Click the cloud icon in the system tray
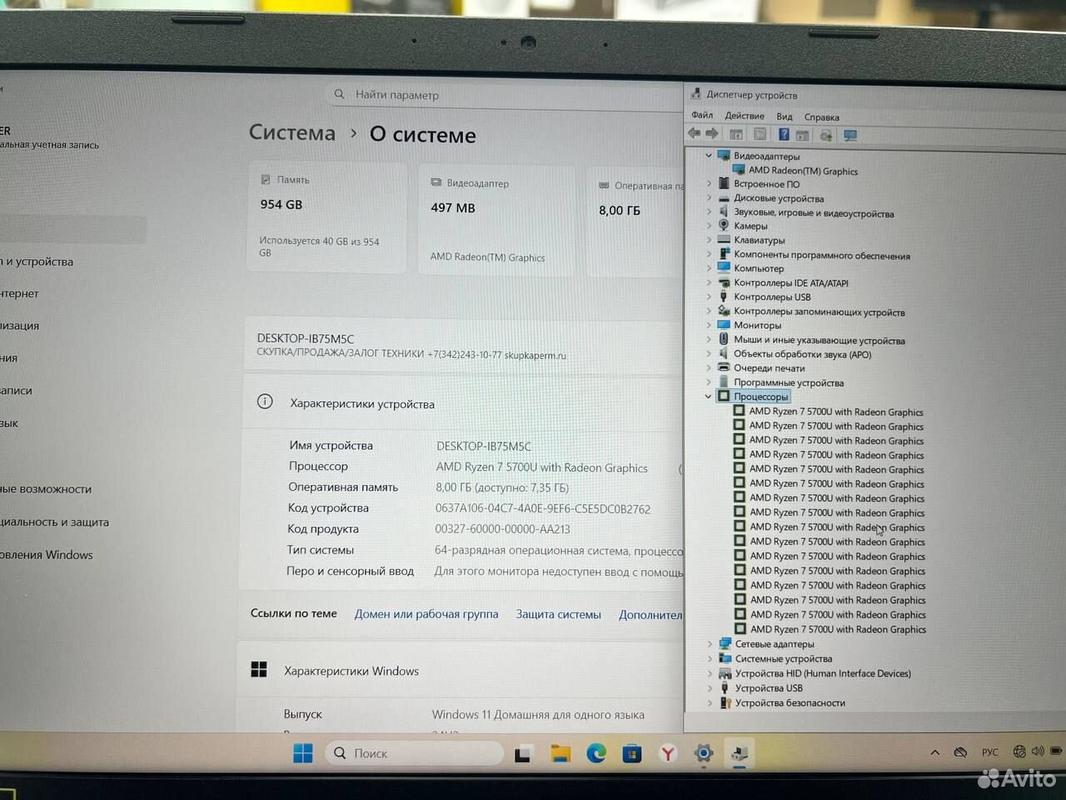 click(x=960, y=752)
